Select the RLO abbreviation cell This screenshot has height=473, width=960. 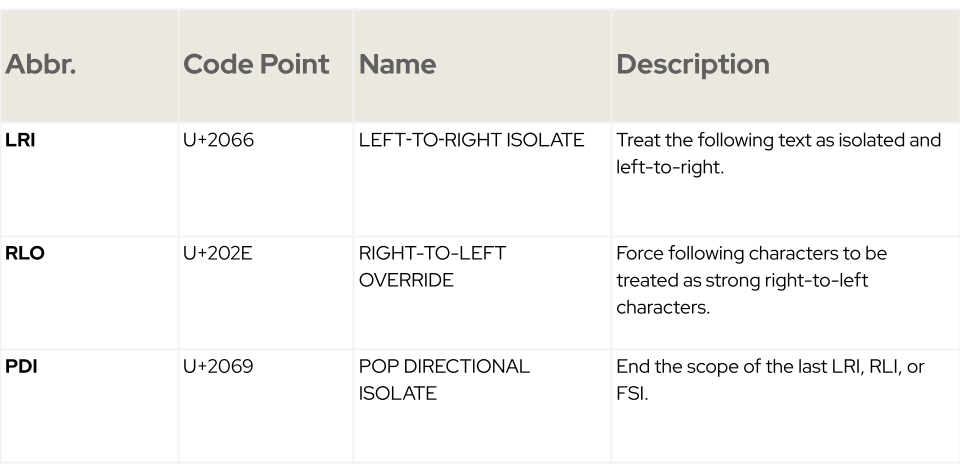(24, 253)
